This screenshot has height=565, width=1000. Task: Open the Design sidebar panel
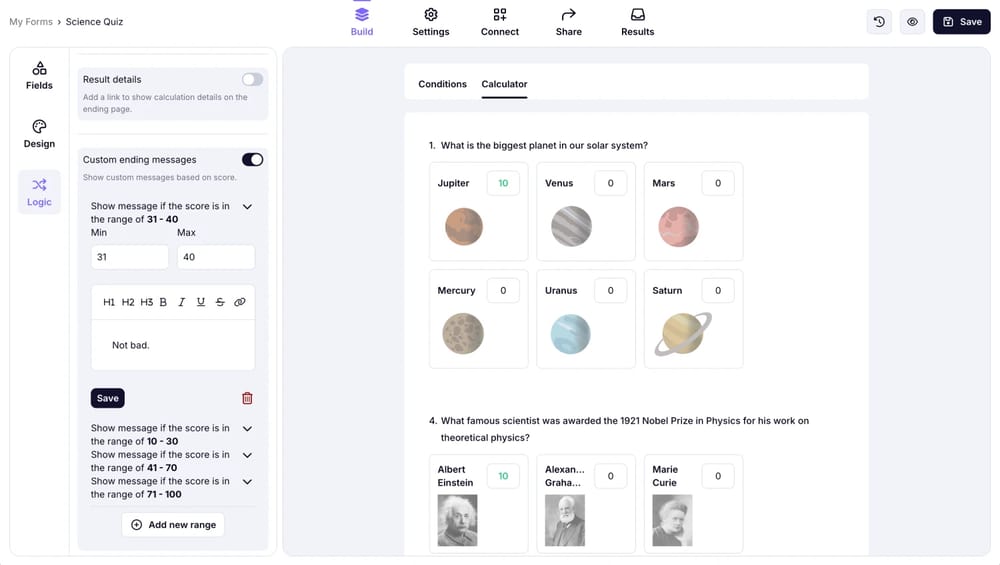39,133
